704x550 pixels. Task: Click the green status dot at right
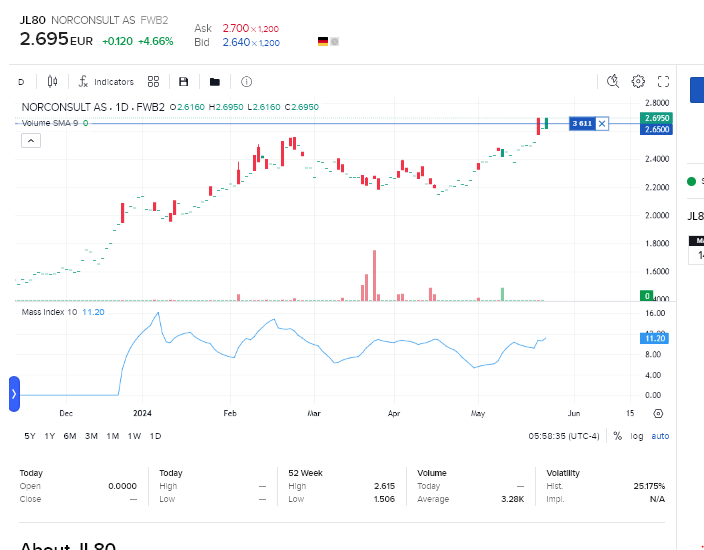pos(691,181)
